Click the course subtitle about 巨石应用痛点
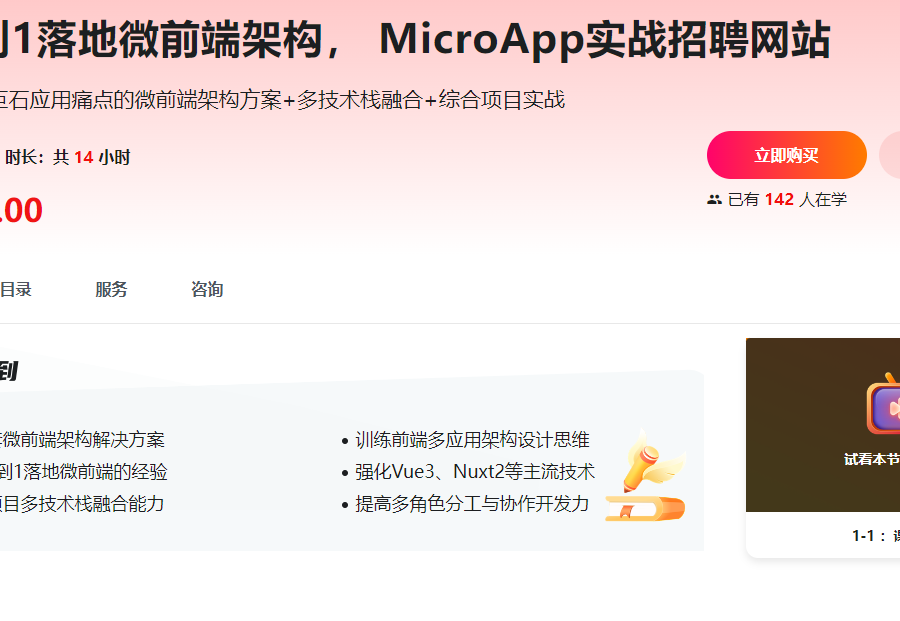900x621 pixels. 283,99
